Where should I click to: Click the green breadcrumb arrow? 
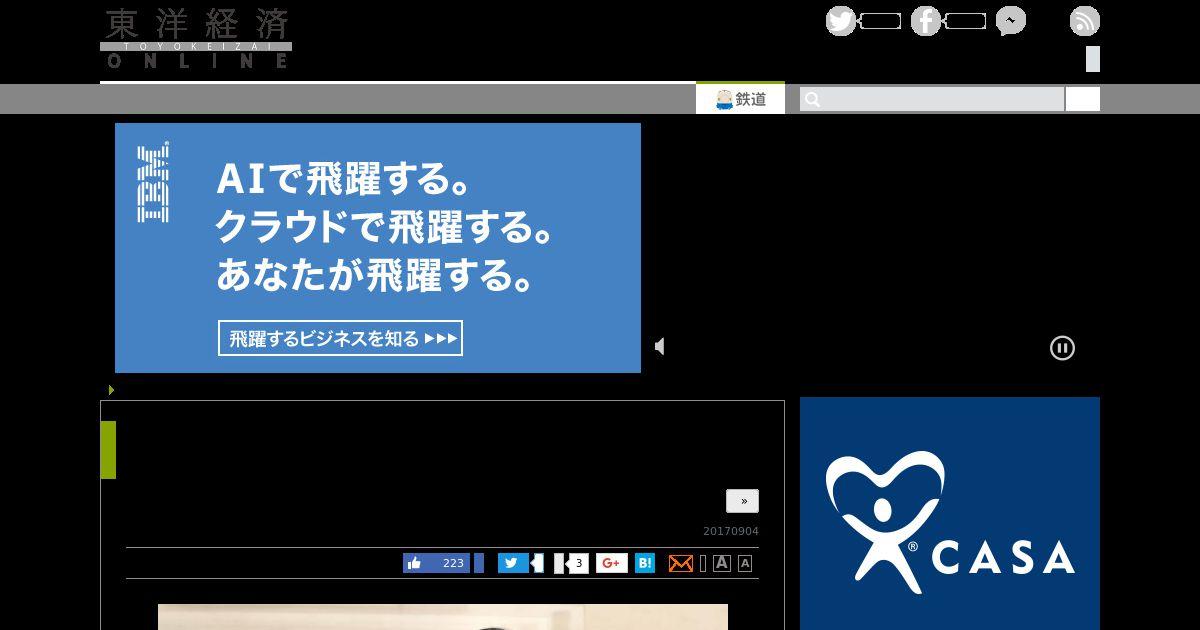[111, 390]
